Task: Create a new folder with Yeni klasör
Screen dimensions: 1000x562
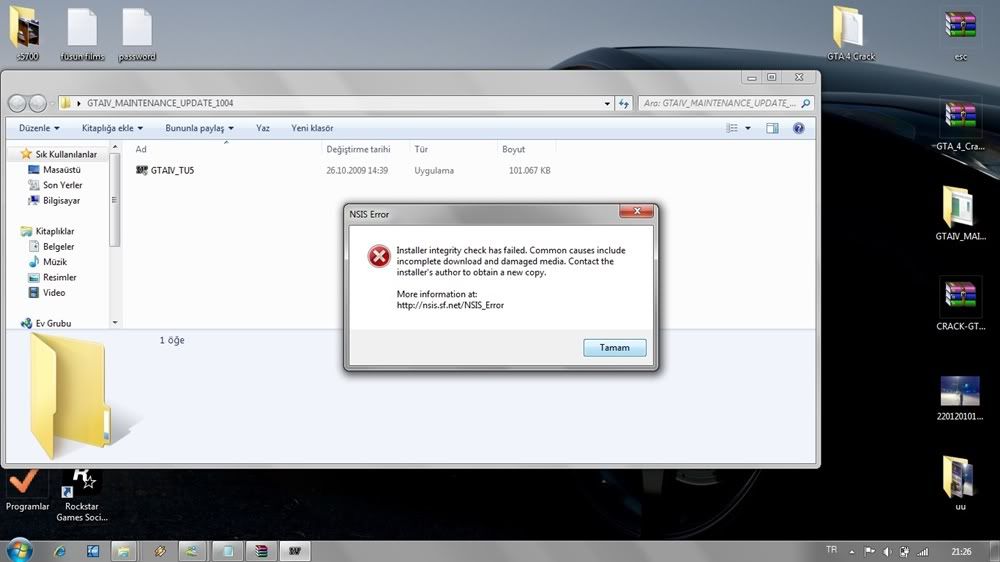Action: [312, 128]
